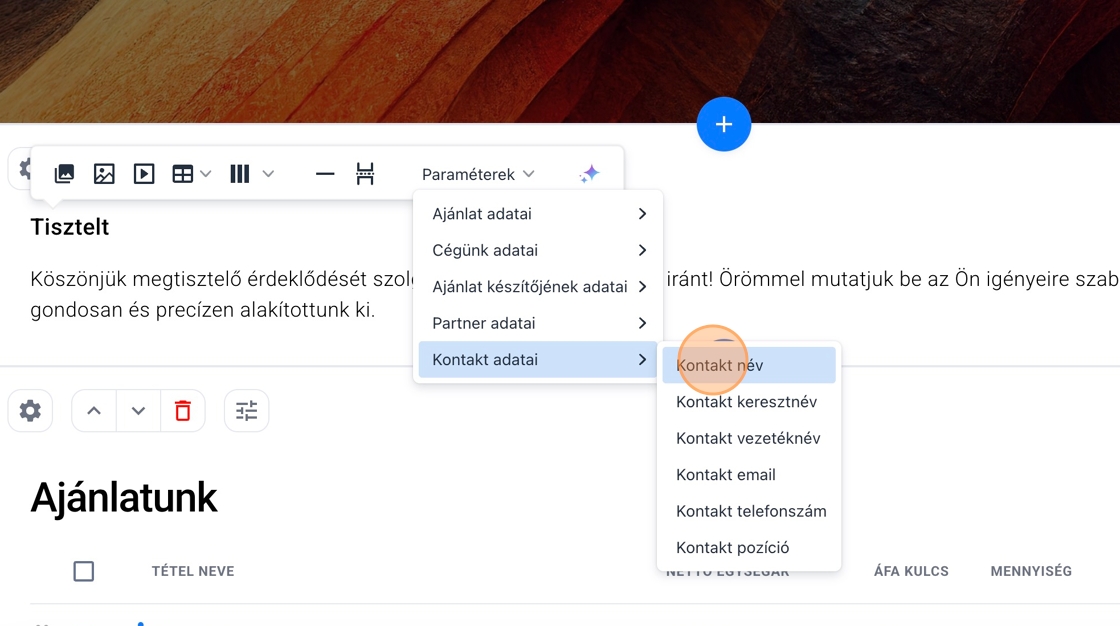
Task: Open the AI sparkle assistant
Action: (589, 174)
